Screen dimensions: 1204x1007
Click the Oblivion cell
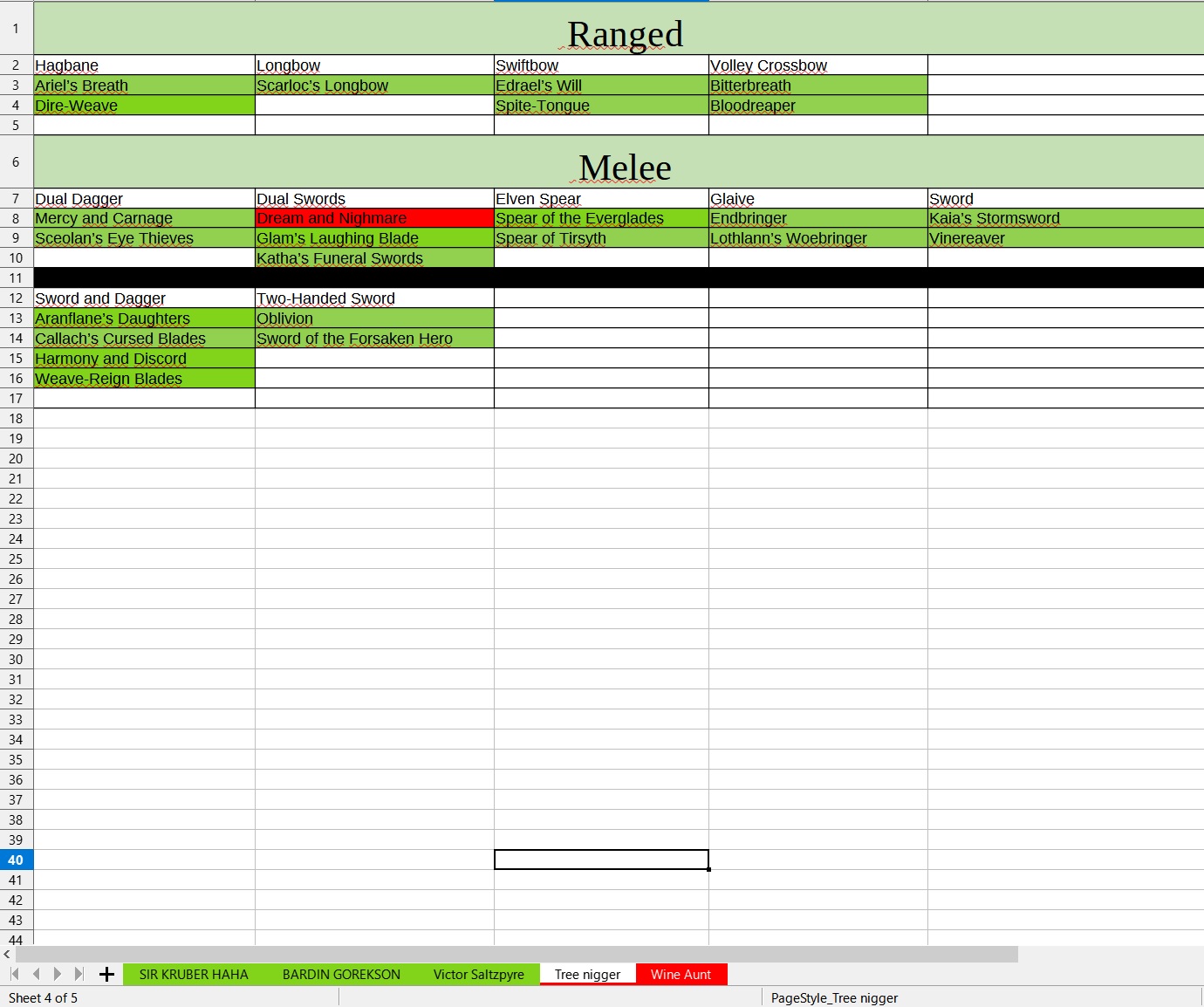tap(374, 319)
